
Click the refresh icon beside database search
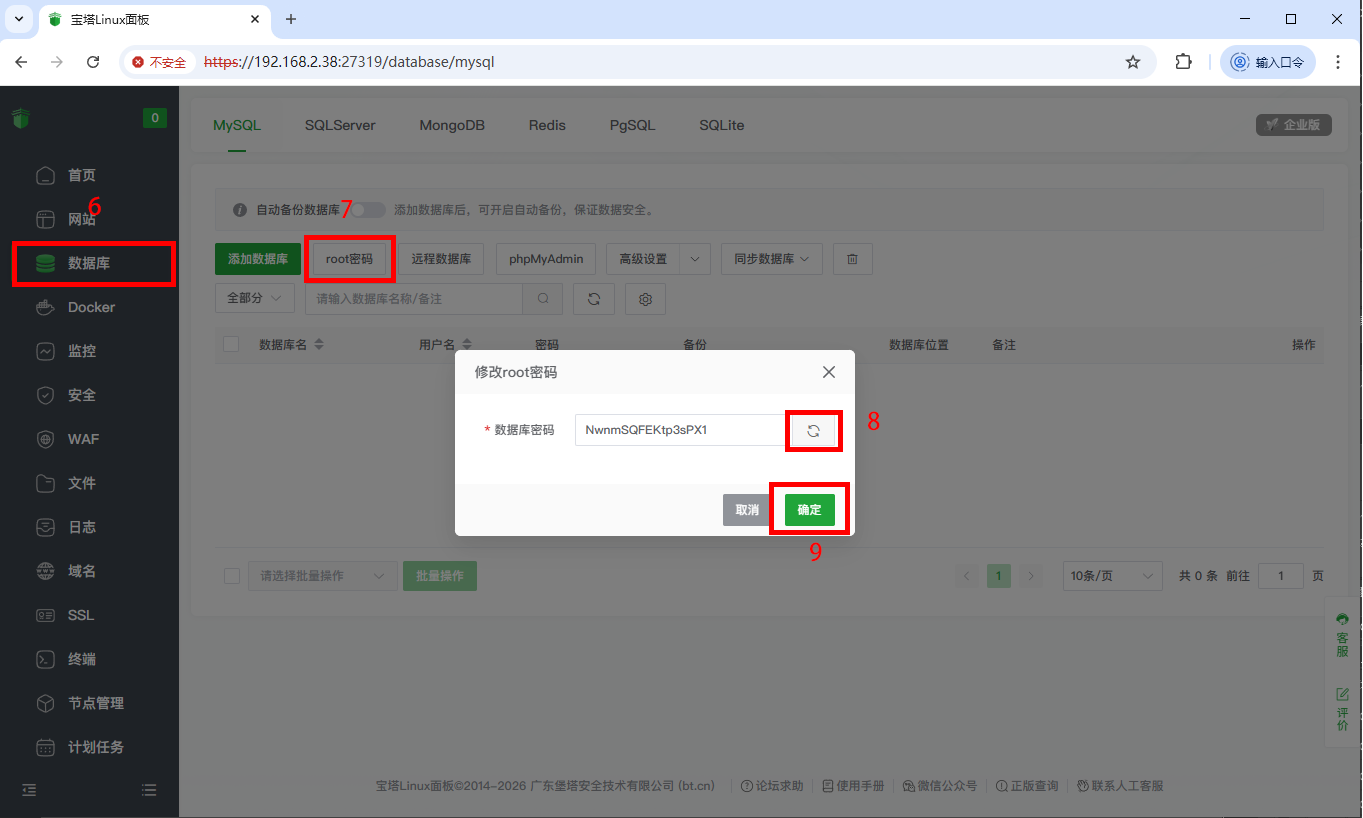pos(594,299)
